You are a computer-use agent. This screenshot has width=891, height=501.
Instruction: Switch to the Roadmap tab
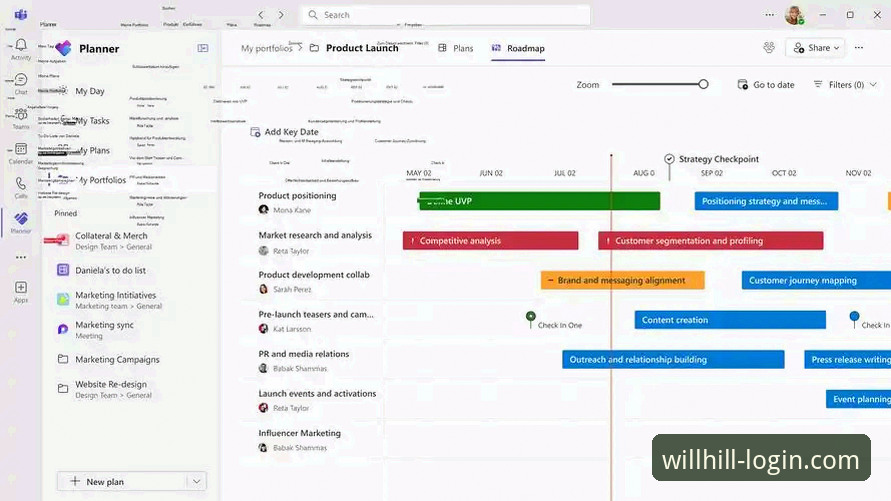tap(518, 48)
